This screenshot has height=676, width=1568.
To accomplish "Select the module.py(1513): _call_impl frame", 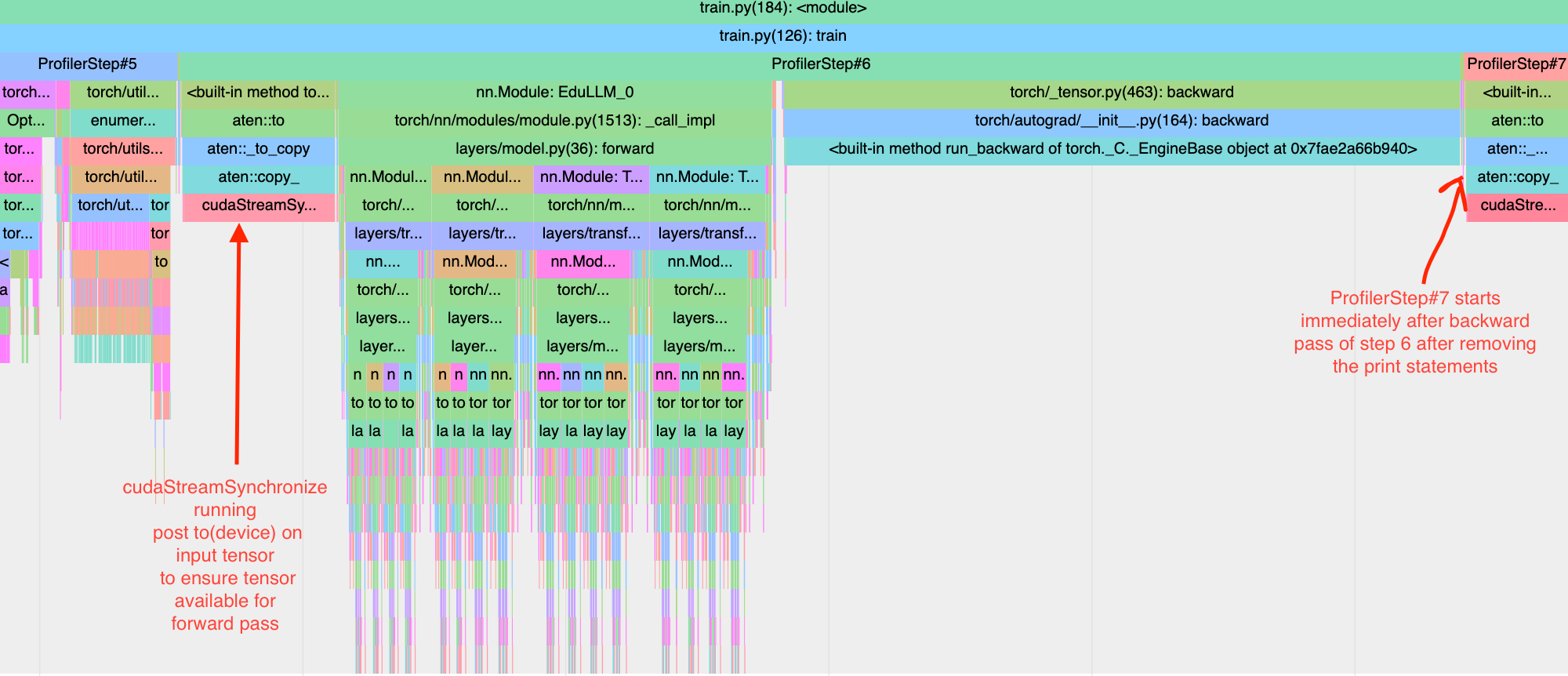I will point(554,121).
